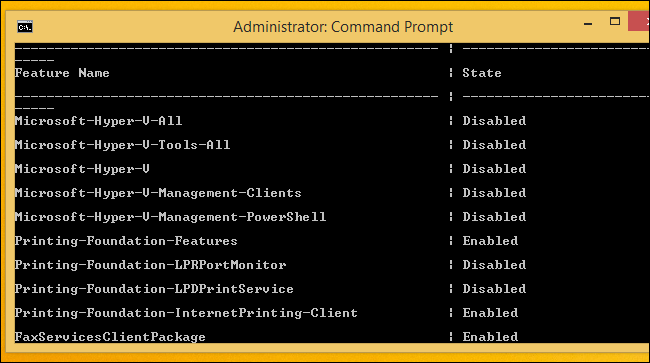The height and width of the screenshot is (363, 650).
Task: Click the Administrator: Command Prompt title text
Action: (343, 27)
